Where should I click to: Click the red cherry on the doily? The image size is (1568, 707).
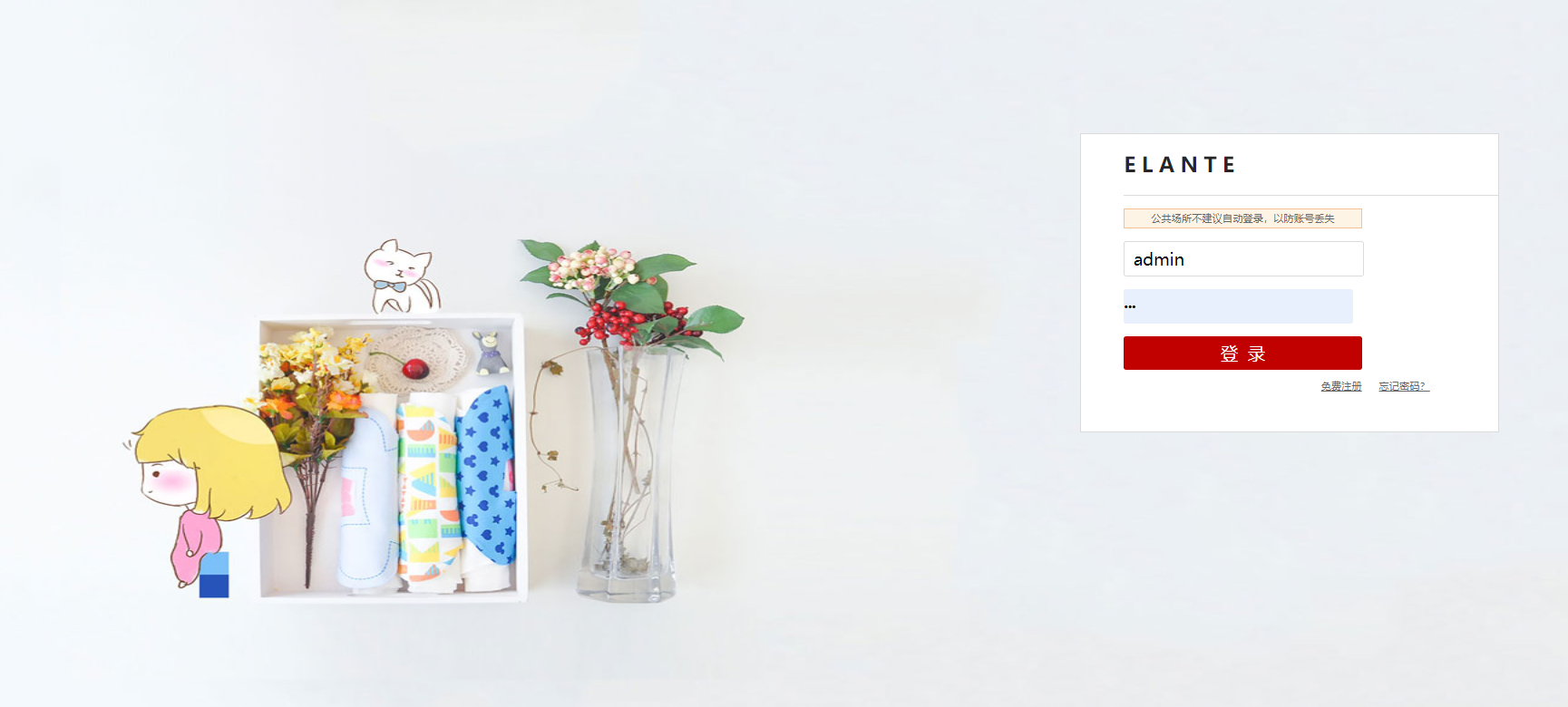[x=415, y=369]
